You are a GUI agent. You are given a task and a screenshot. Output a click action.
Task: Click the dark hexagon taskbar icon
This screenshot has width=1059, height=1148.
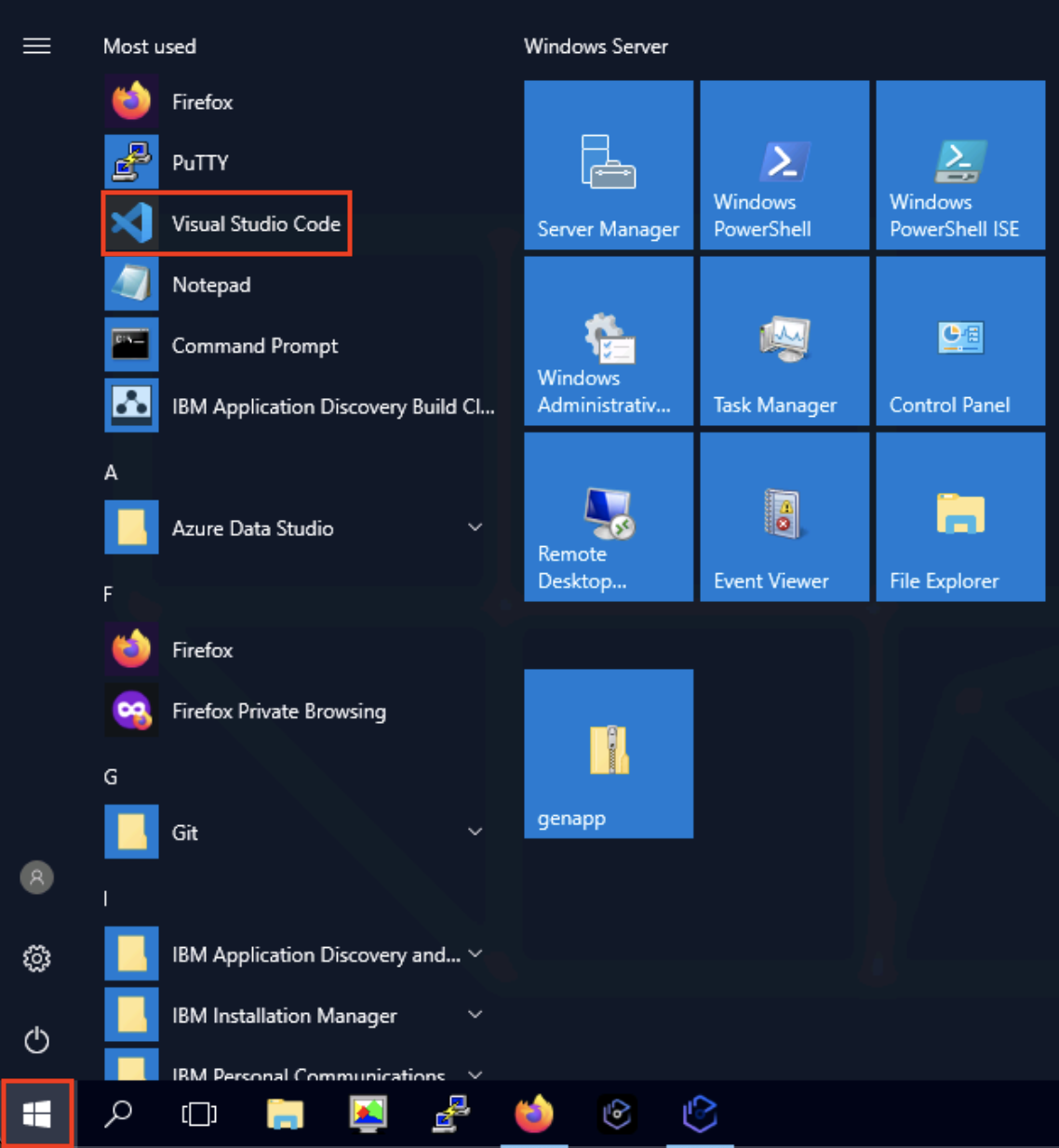[617, 1114]
